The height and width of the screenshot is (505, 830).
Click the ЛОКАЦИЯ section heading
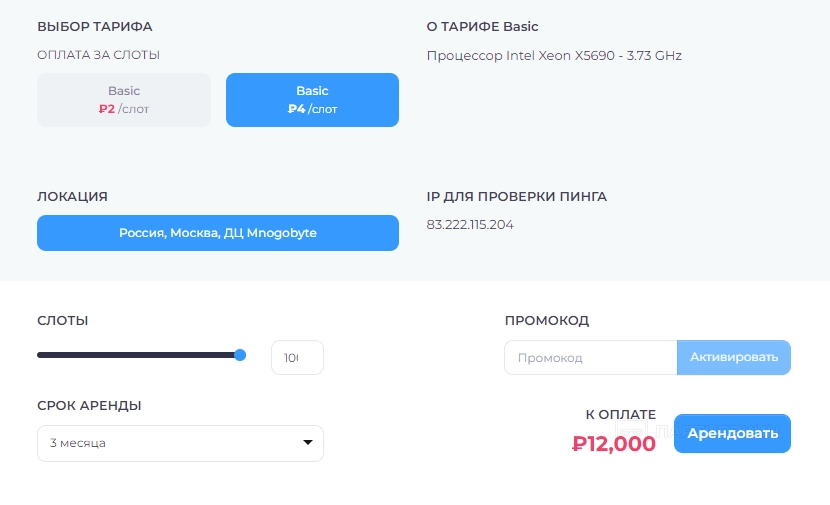72,197
